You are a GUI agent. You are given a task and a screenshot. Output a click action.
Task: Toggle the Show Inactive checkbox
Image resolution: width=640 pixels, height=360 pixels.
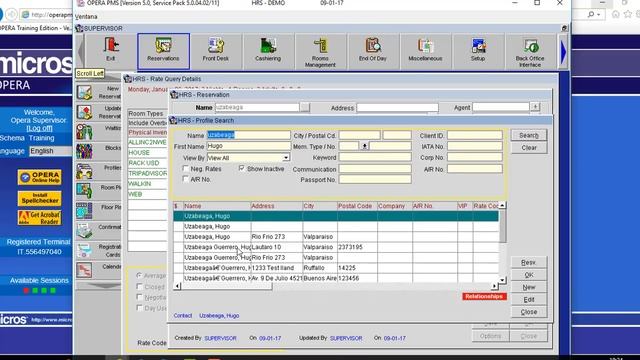[242, 168]
